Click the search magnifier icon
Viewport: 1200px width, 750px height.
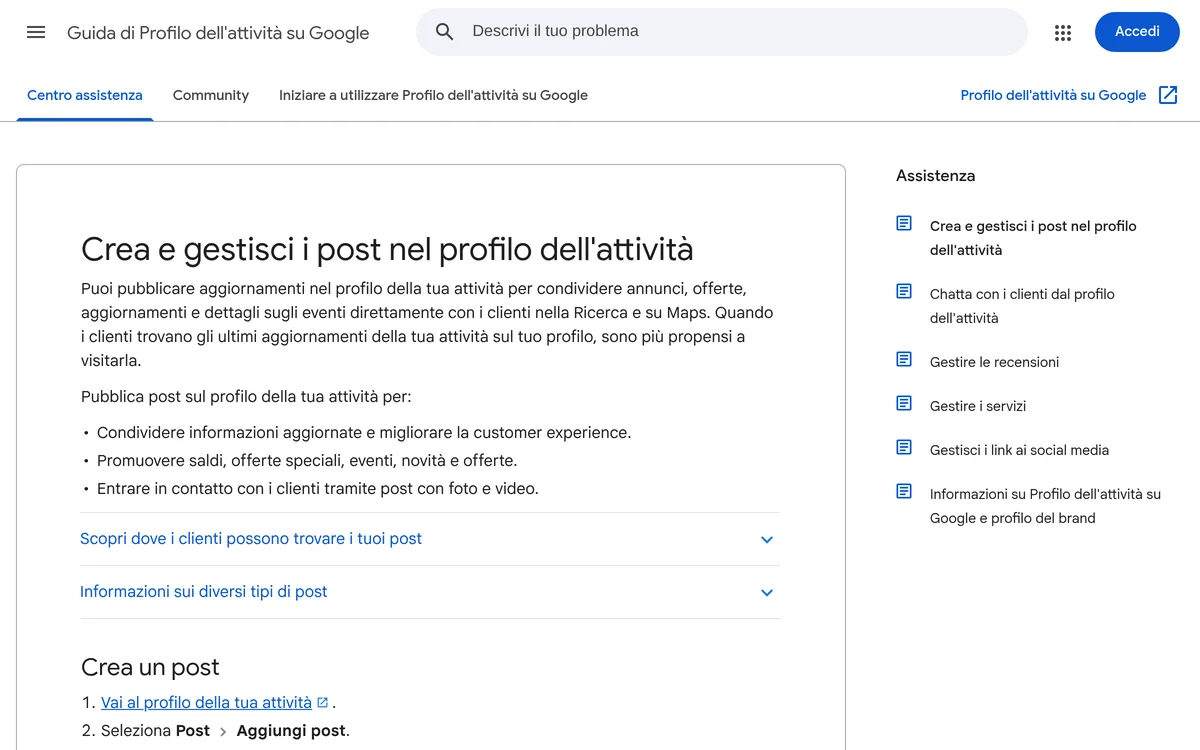coord(445,32)
